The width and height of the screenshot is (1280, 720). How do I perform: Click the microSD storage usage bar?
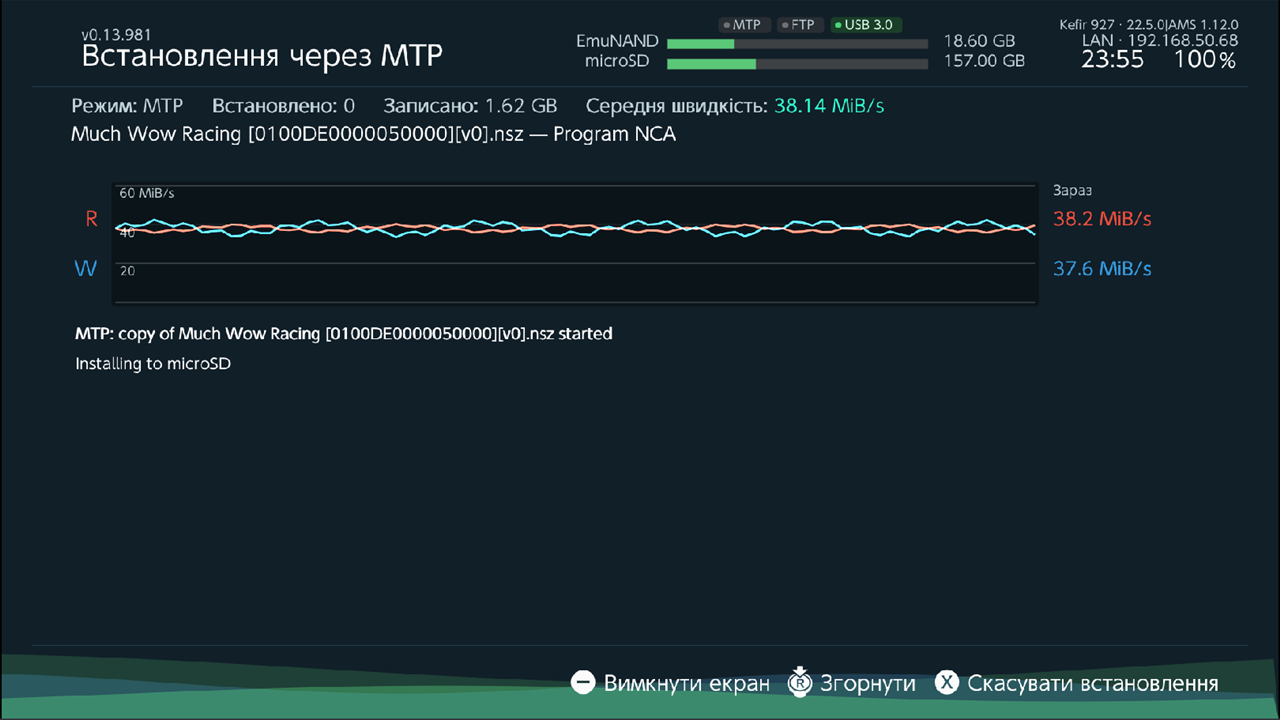(x=797, y=63)
